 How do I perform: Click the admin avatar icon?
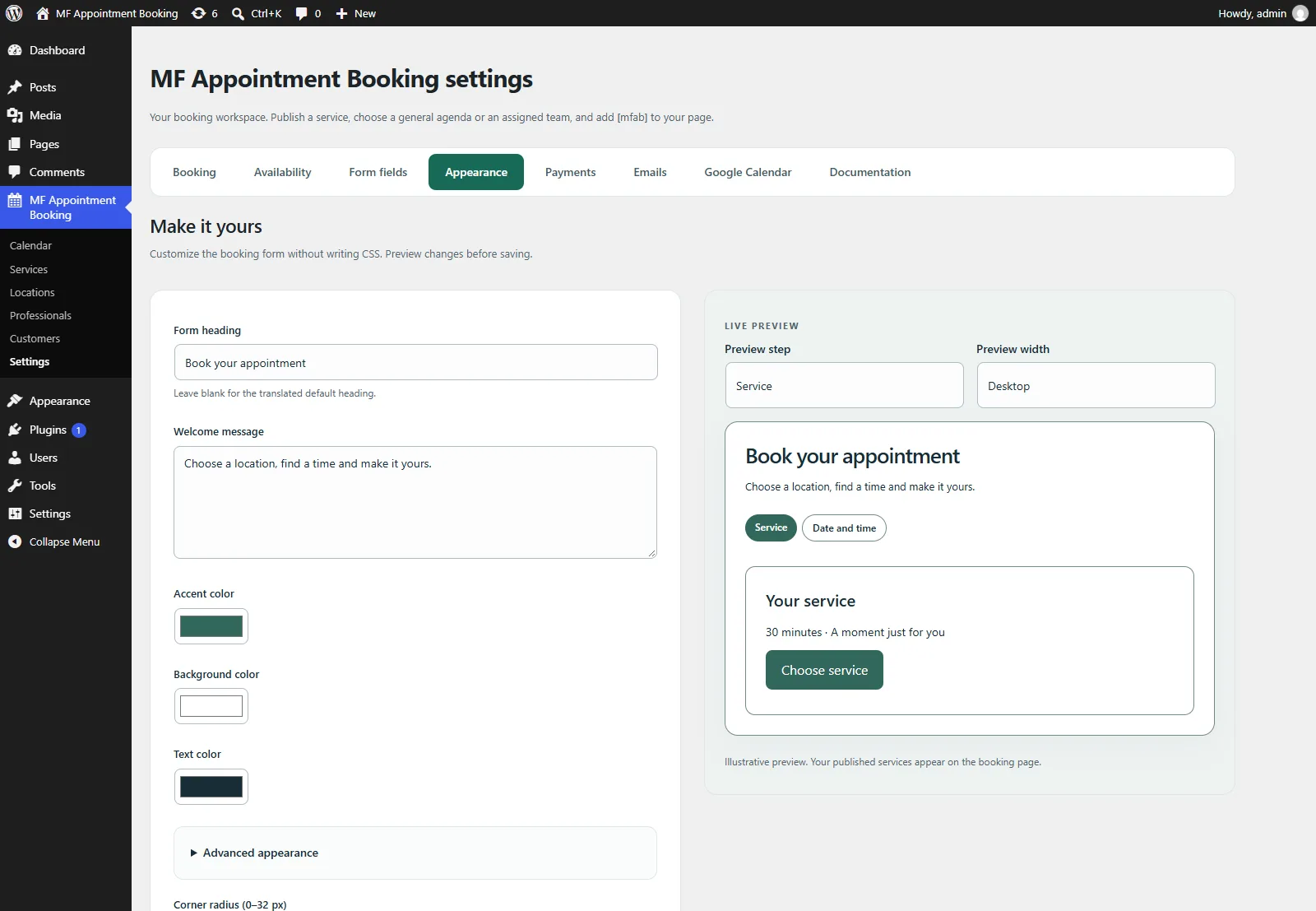[x=1300, y=13]
